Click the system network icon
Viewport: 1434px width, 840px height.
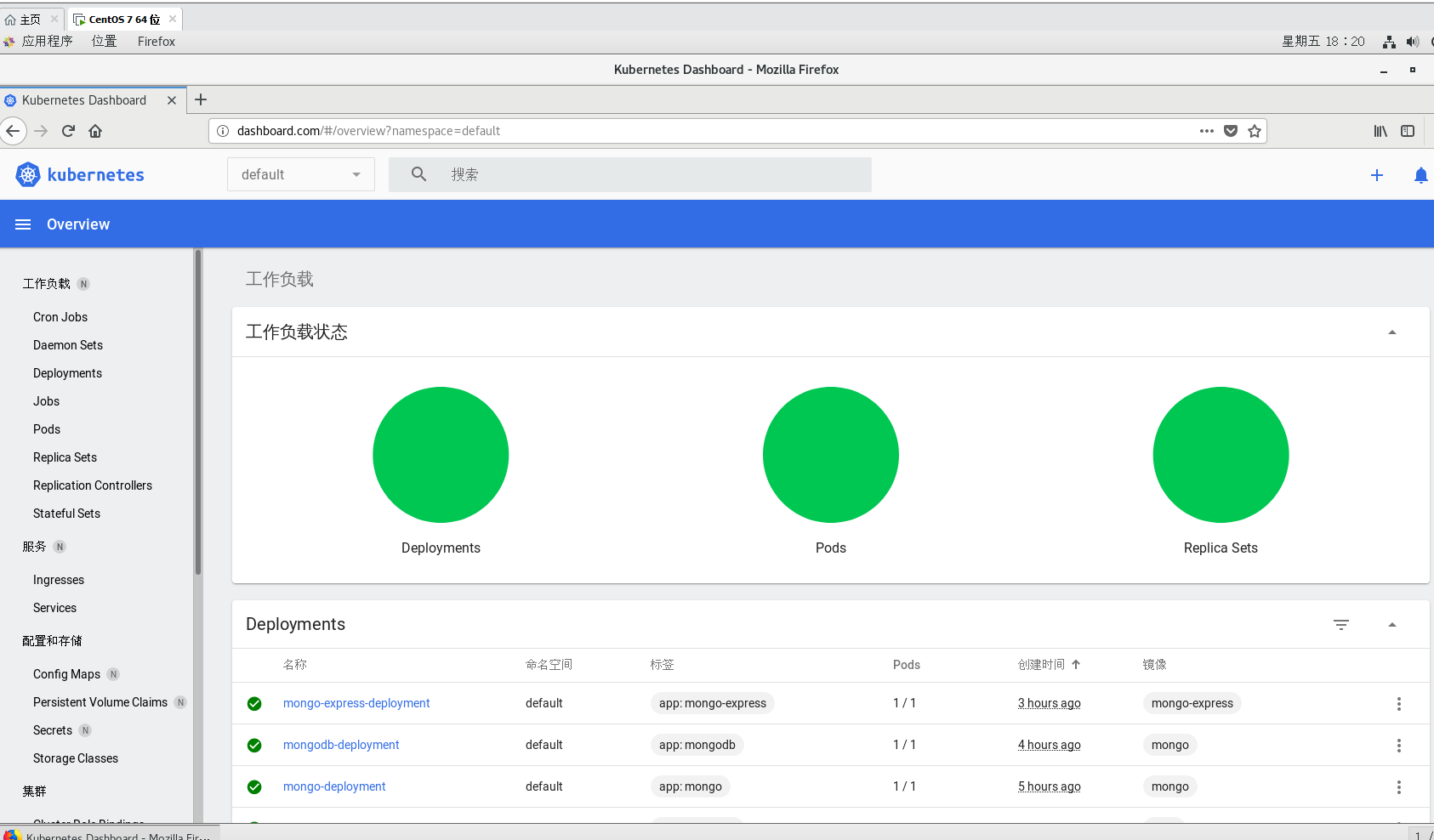pos(1389,42)
